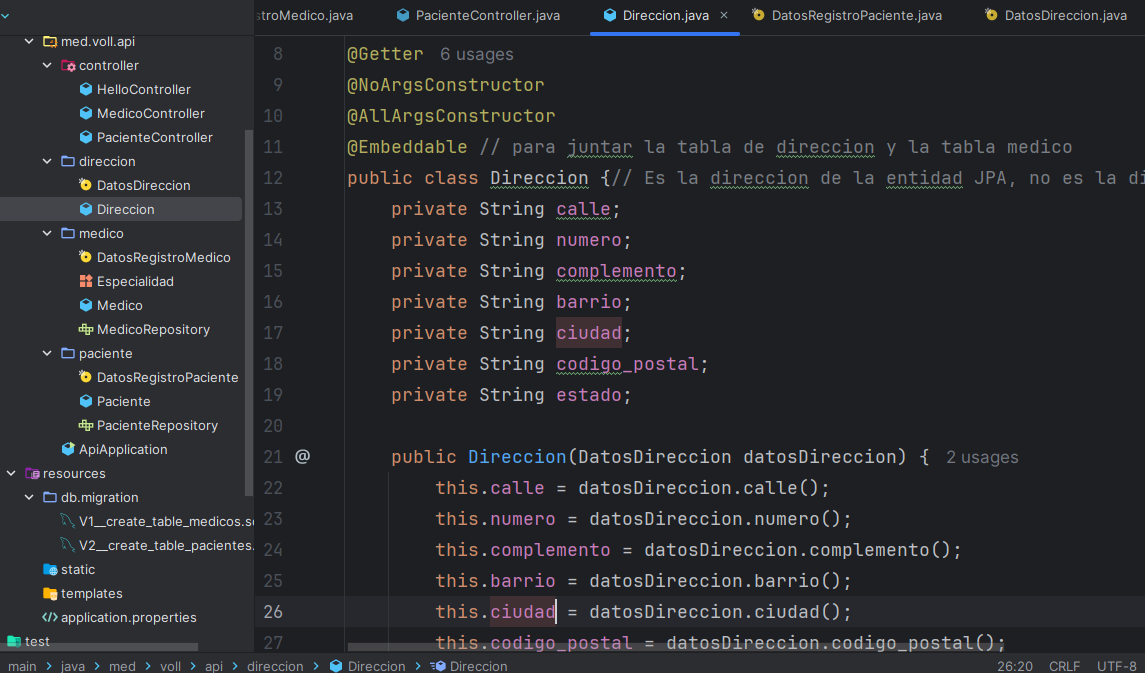The image size is (1145, 673).
Task: Click breadcrumb item med
Action: (x=122, y=666)
